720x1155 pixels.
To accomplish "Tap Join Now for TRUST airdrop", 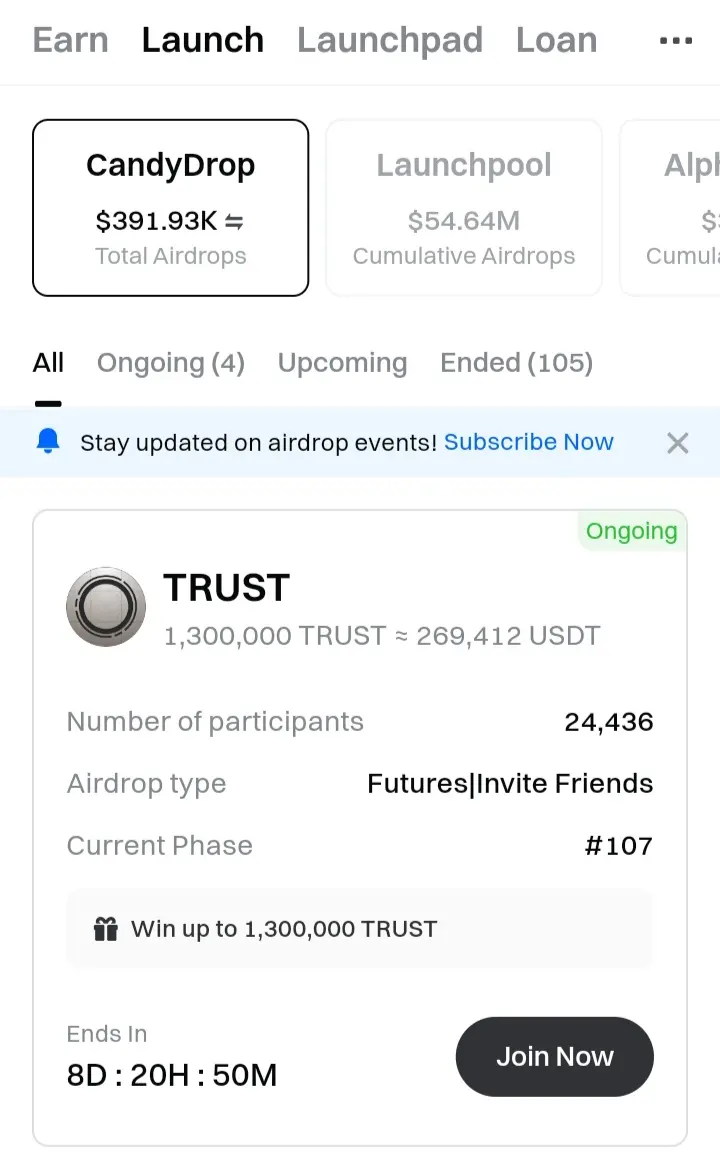I will click(554, 1056).
